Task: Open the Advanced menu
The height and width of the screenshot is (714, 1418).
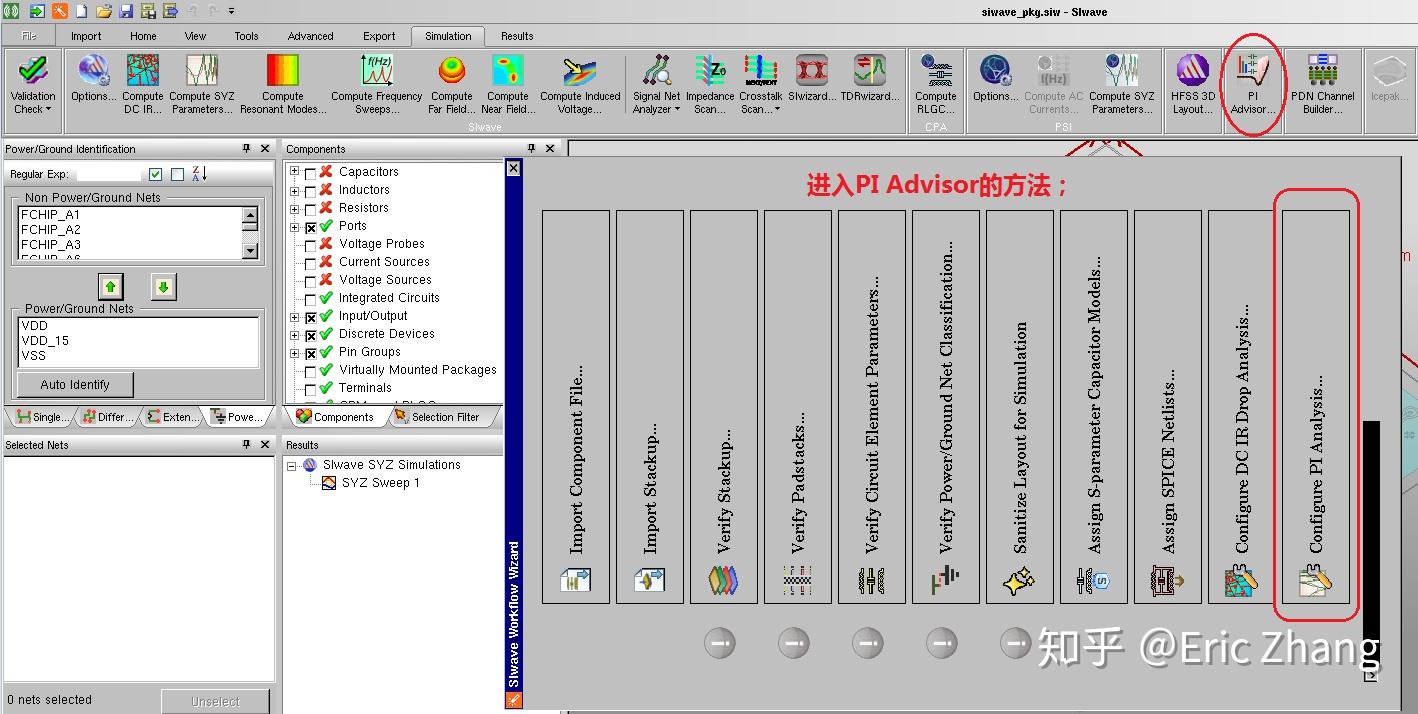Action: [x=309, y=36]
